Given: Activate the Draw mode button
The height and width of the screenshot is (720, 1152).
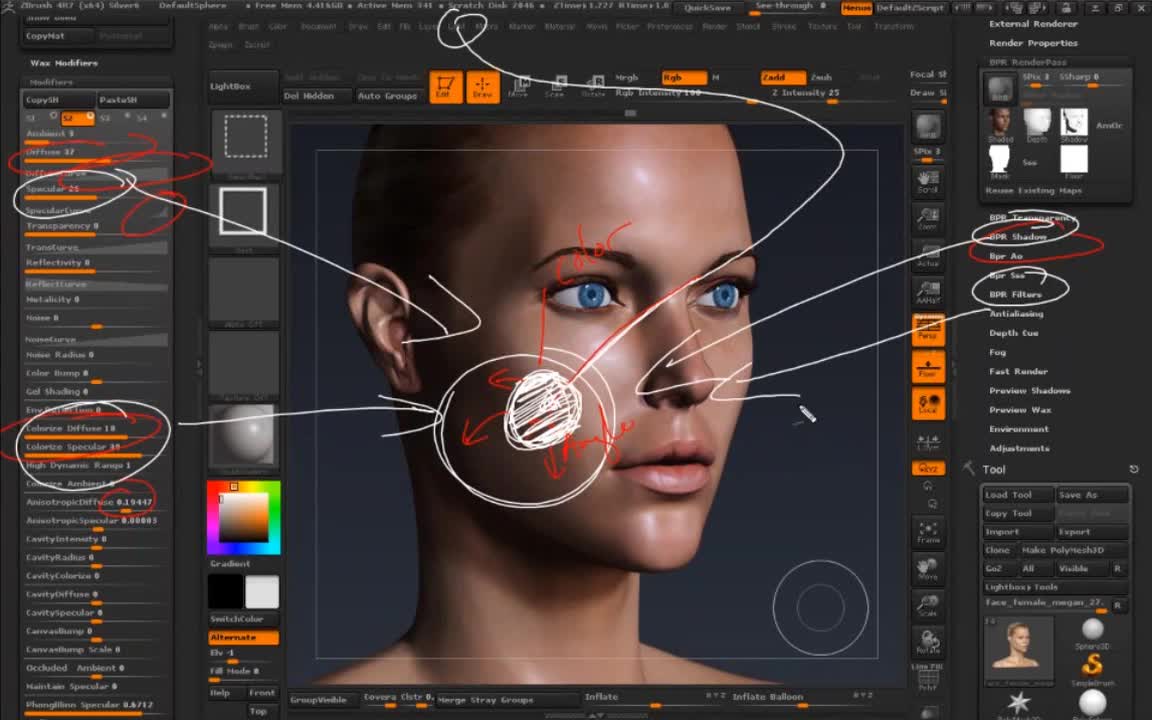Looking at the screenshot, I should (x=483, y=87).
